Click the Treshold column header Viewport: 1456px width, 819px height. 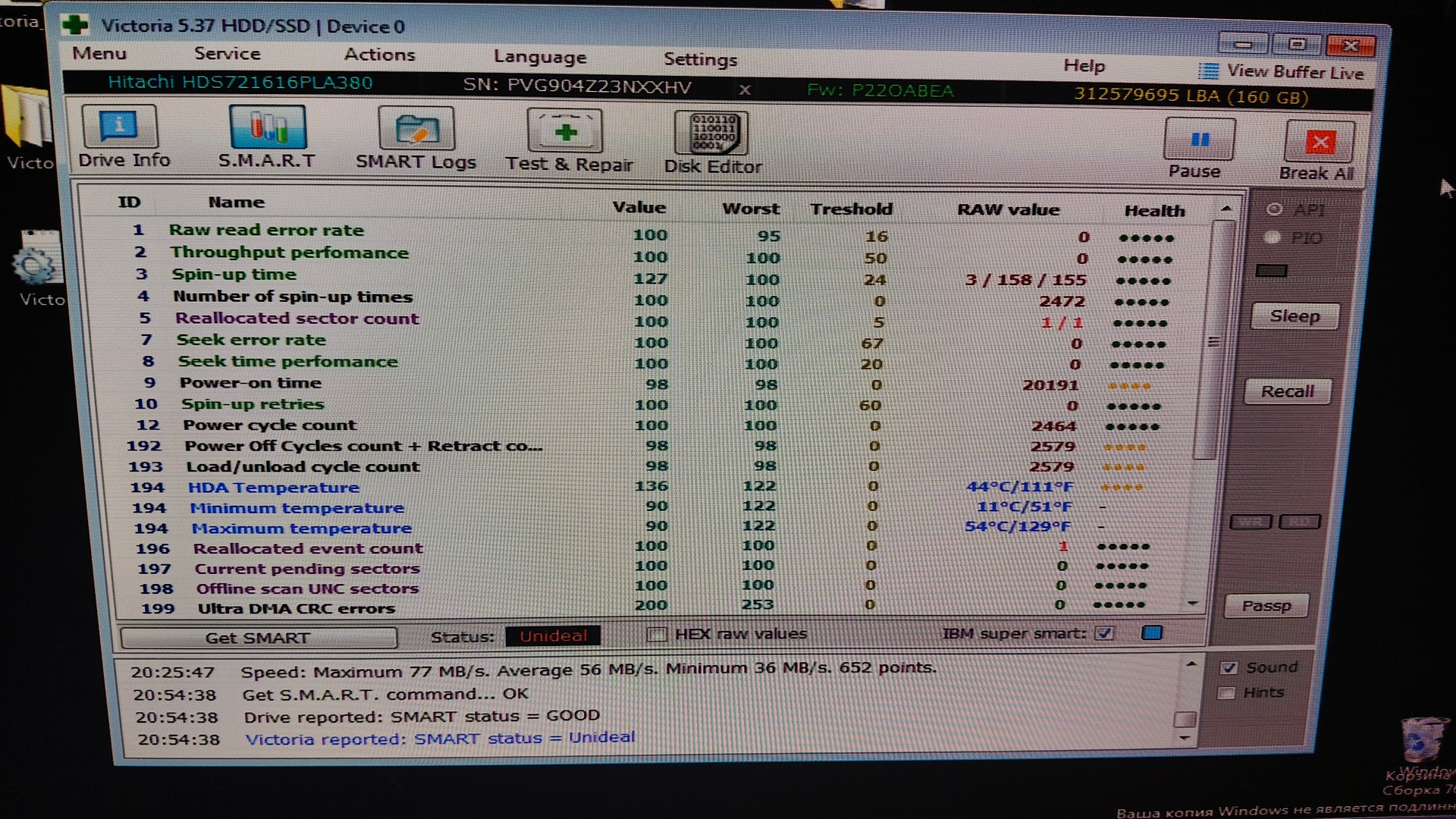[851, 209]
